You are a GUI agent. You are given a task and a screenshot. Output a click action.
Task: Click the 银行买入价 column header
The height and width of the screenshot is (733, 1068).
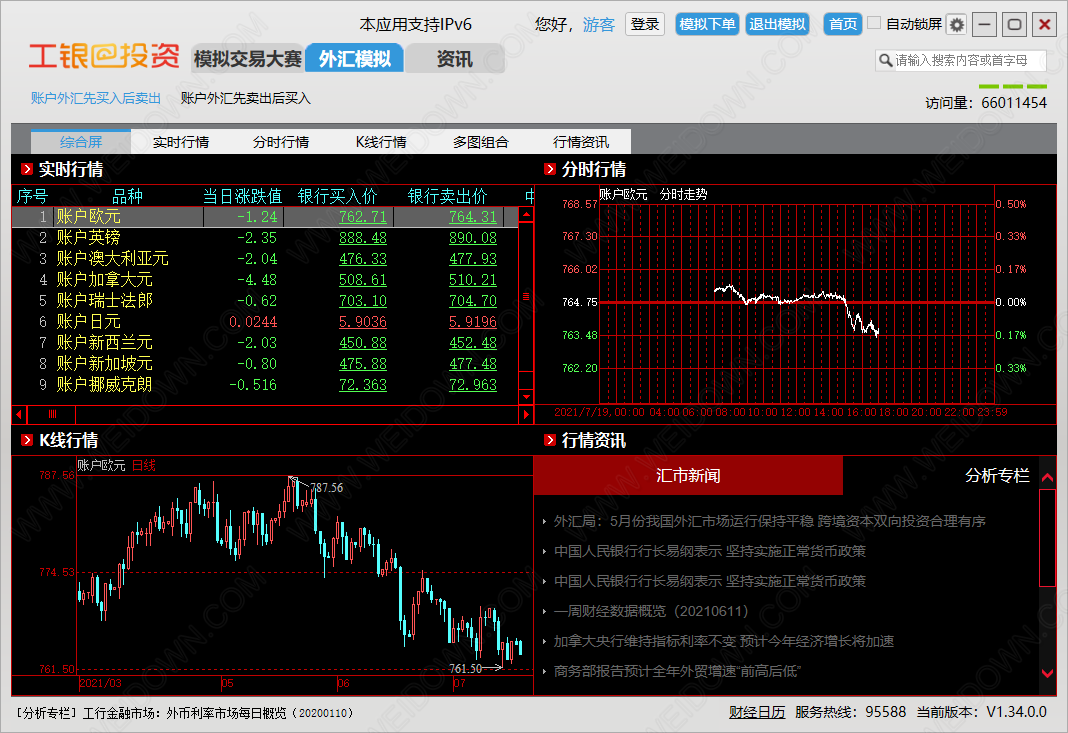pyautogui.click(x=337, y=196)
